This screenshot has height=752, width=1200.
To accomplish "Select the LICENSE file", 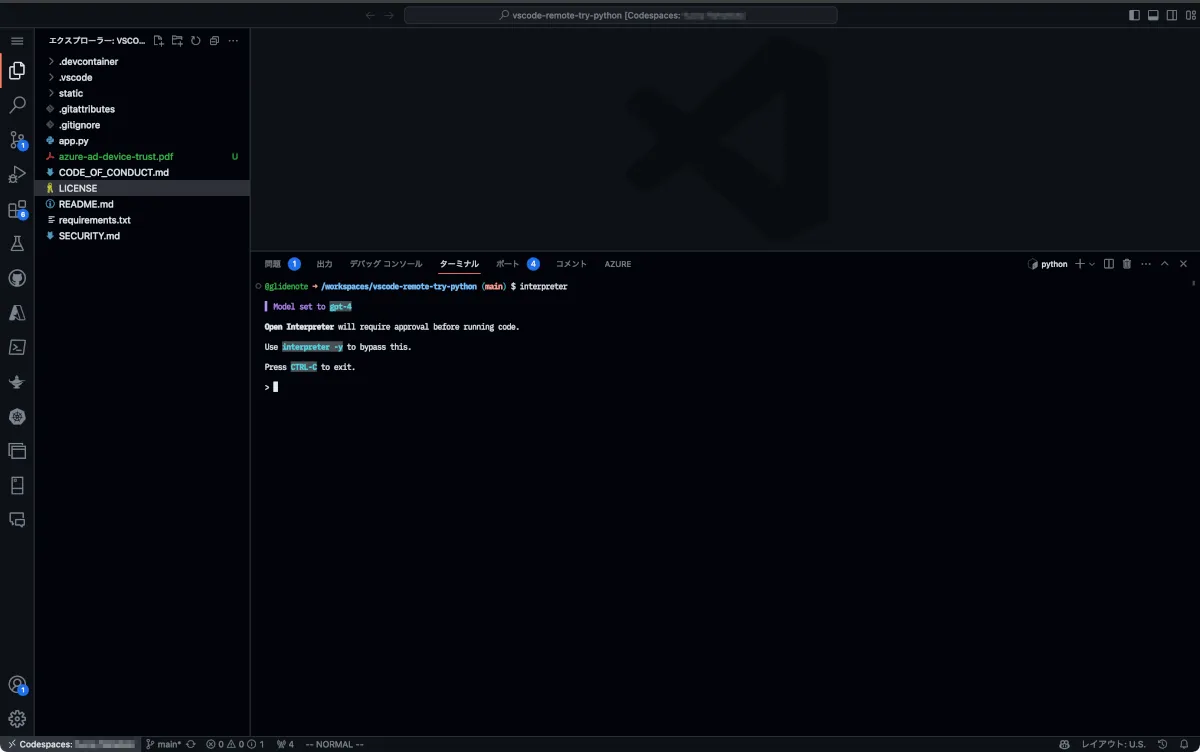I will 142,188.
